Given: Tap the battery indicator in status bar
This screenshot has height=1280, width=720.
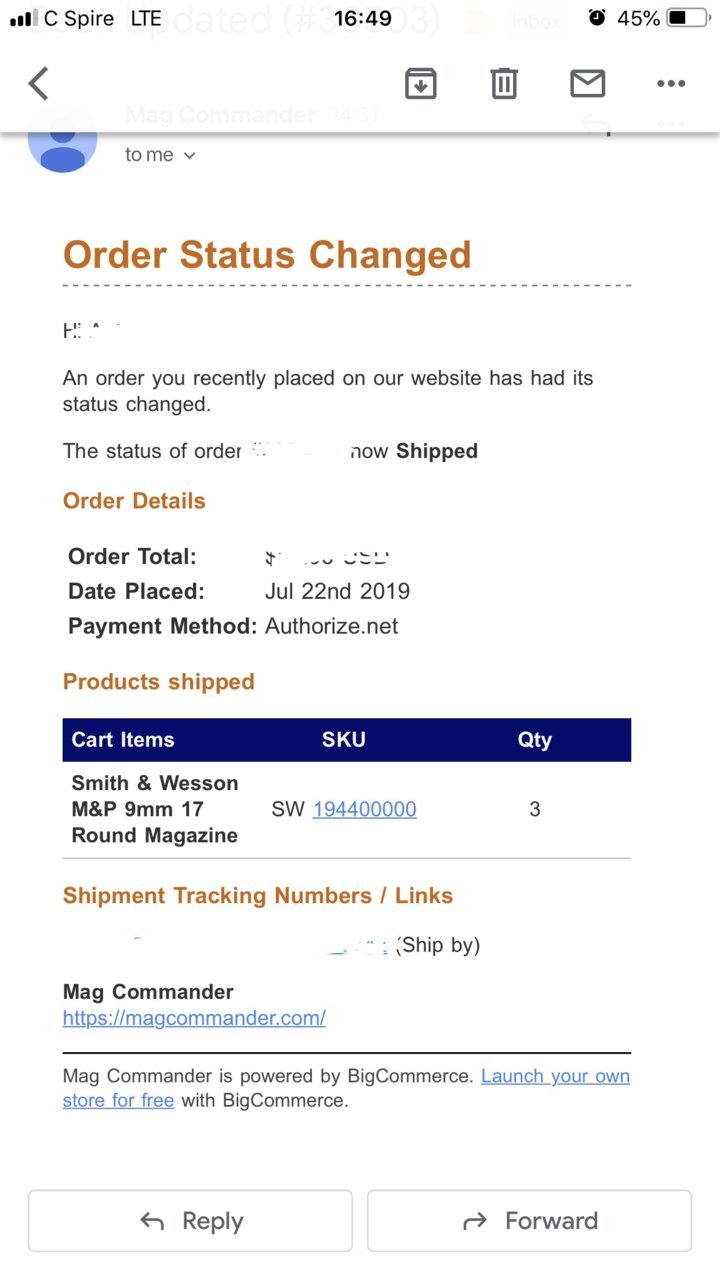Looking at the screenshot, I should pyautogui.click(x=688, y=19).
